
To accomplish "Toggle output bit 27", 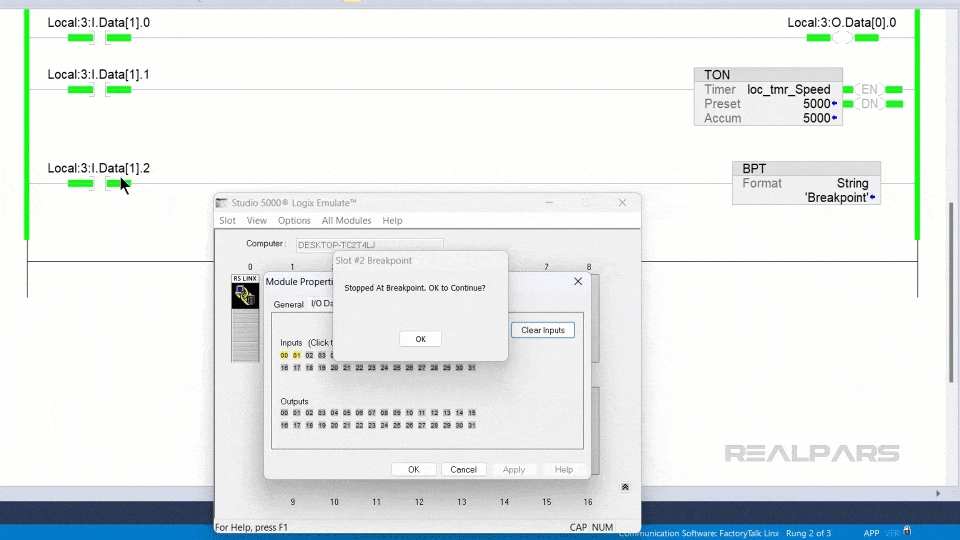I will [421, 426].
